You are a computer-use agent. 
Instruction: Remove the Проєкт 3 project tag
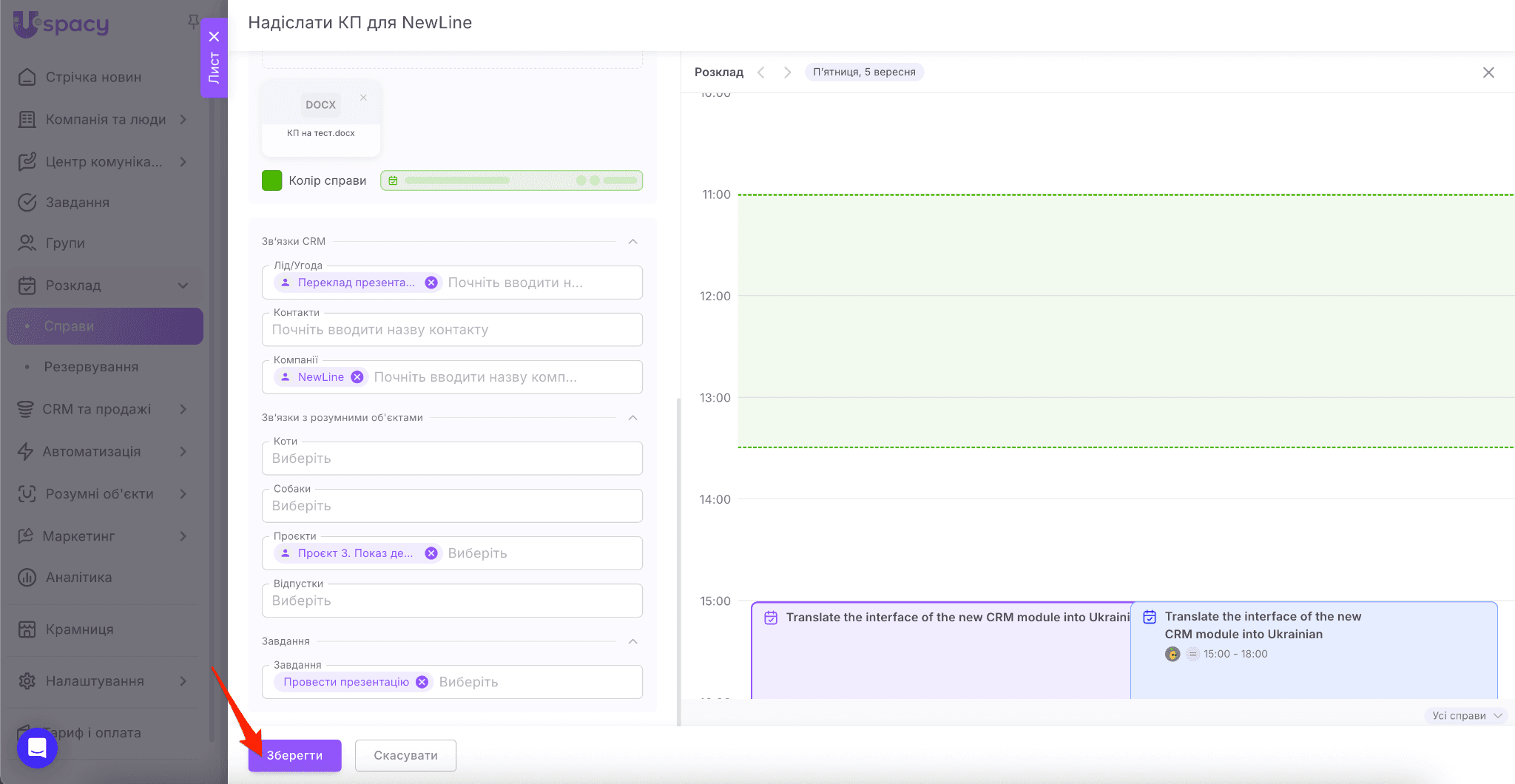click(431, 553)
